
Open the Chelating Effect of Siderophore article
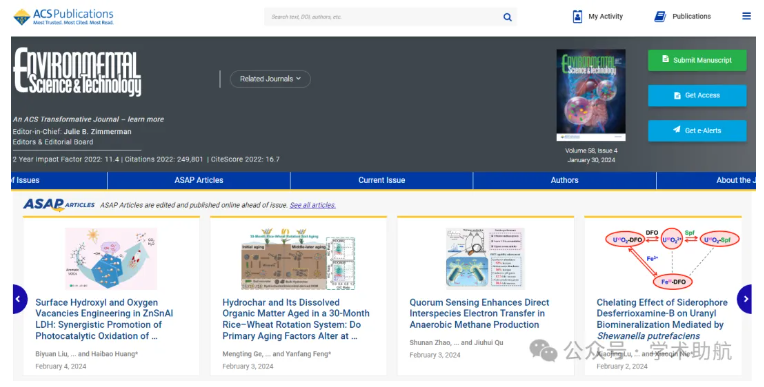tap(662, 319)
